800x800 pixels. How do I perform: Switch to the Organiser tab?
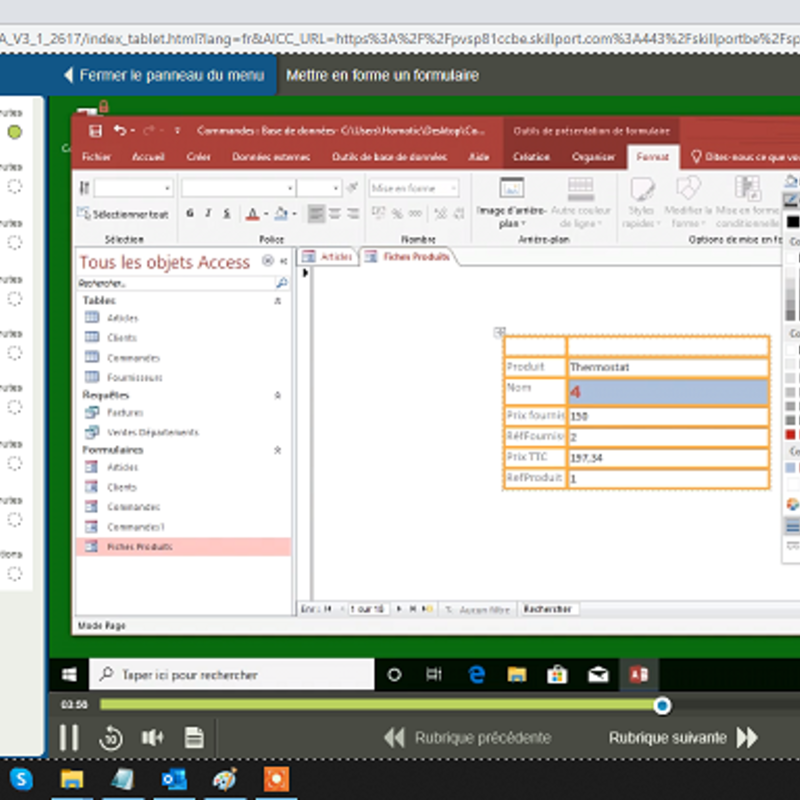pyautogui.click(x=593, y=157)
